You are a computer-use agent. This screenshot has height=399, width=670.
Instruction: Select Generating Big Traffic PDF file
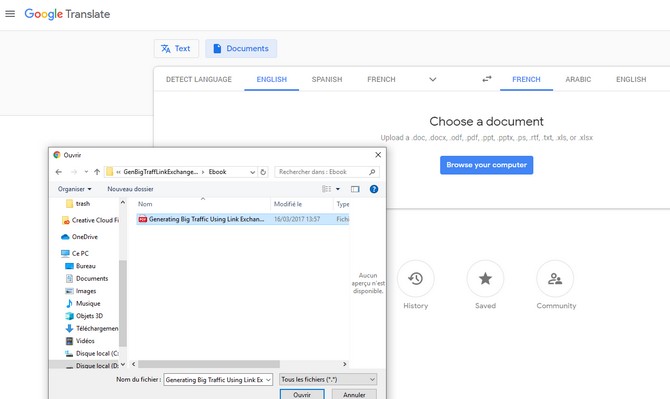click(243, 219)
